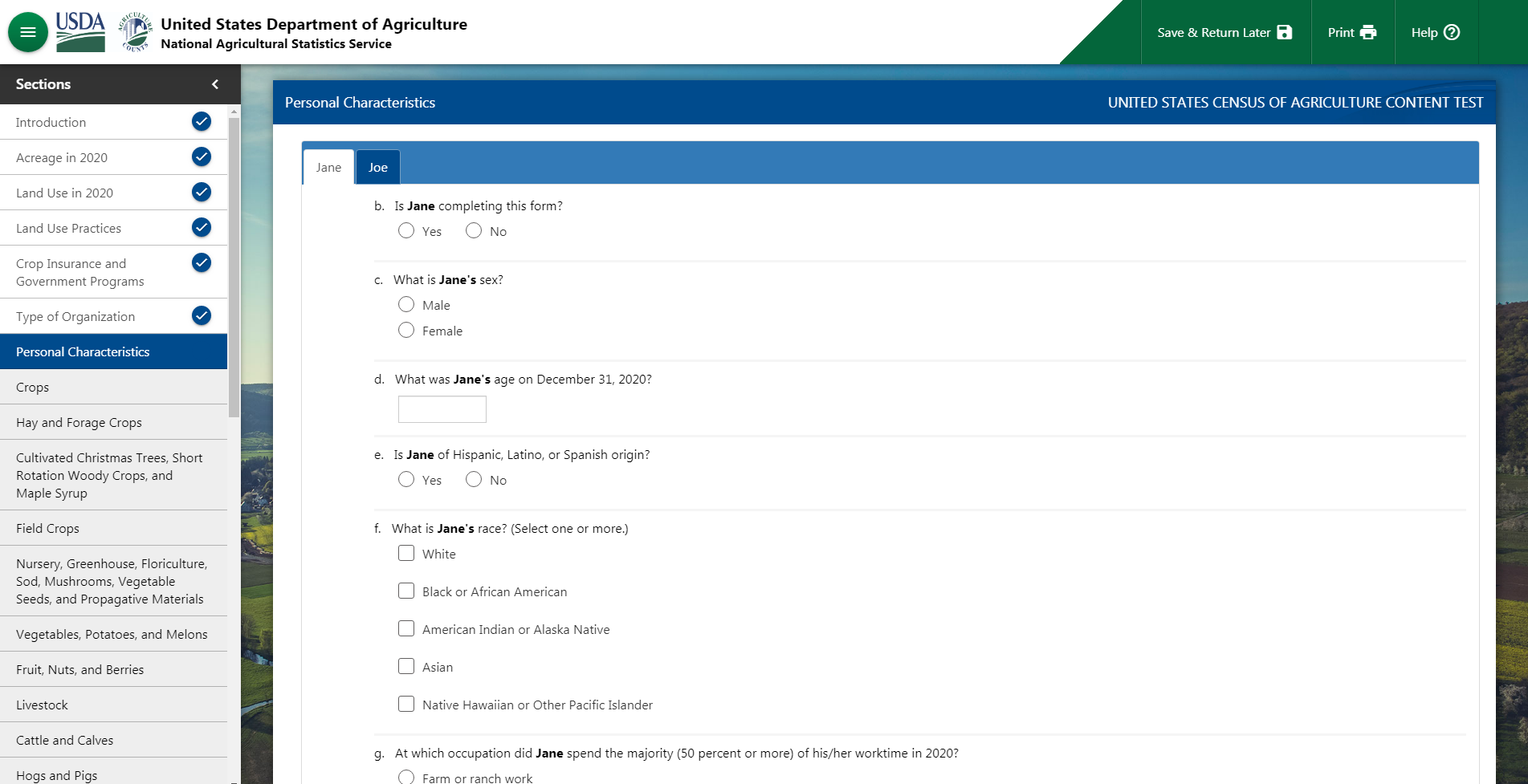Click the Help button label
The width and height of the screenshot is (1528, 784).
[1424, 32]
